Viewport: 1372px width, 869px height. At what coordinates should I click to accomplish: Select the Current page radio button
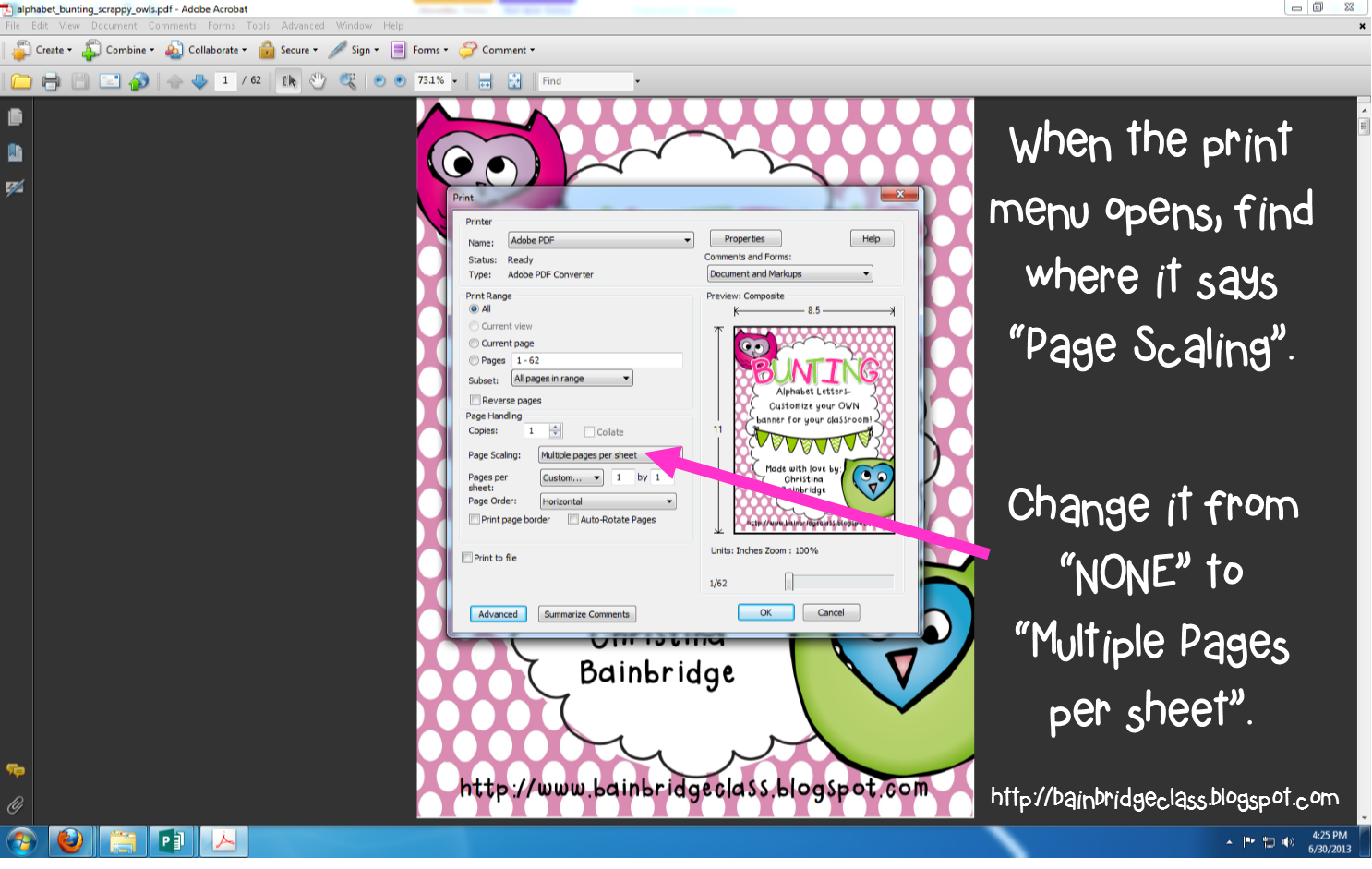[474, 344]
